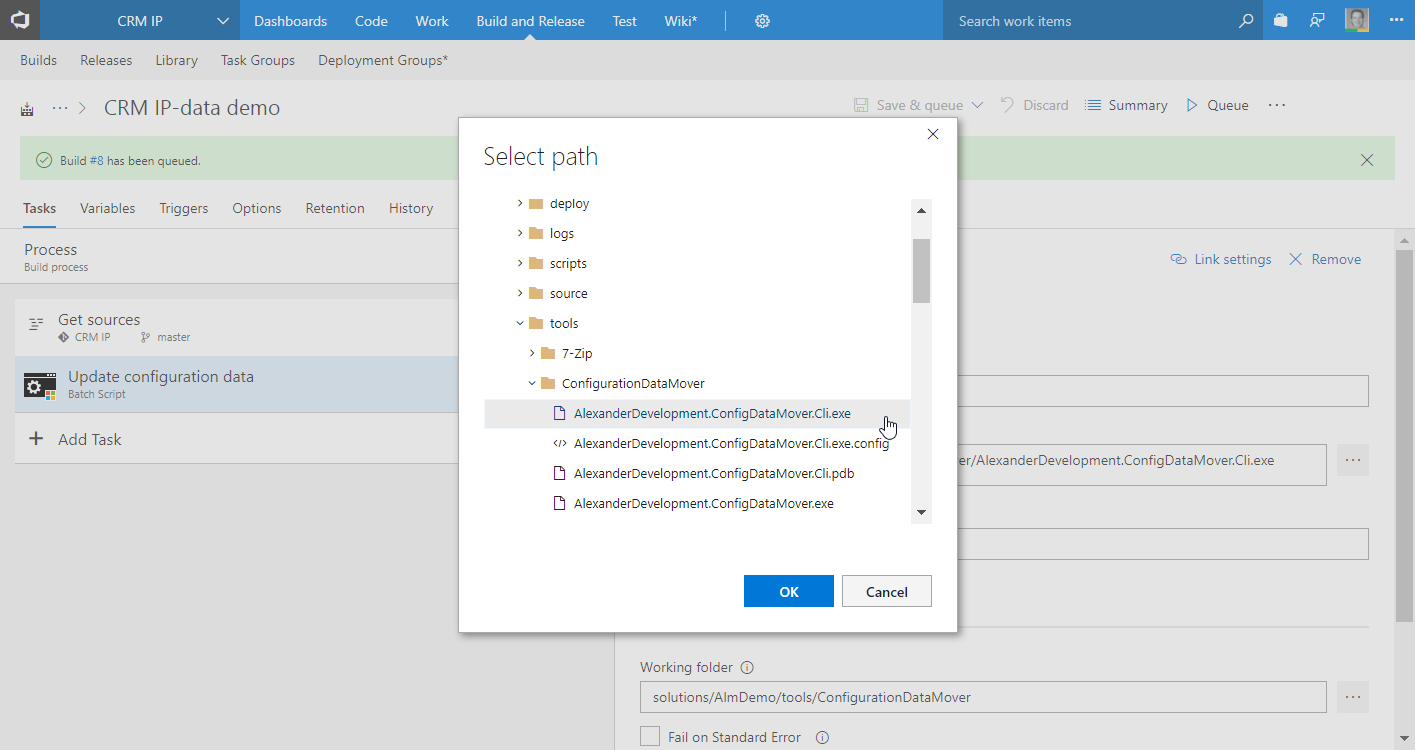This screenshot has height=750, width=1415.
Task: Open the Build and Release hub
Action: [x=530, y=21]
